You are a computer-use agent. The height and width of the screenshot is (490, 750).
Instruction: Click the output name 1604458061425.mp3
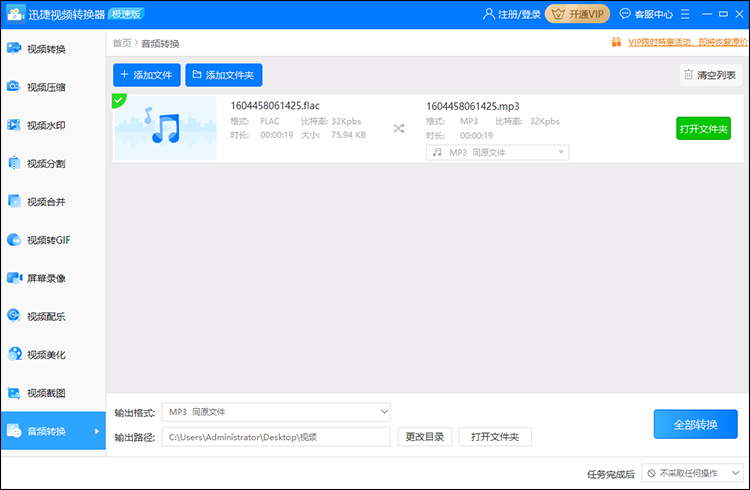(473, 106)
